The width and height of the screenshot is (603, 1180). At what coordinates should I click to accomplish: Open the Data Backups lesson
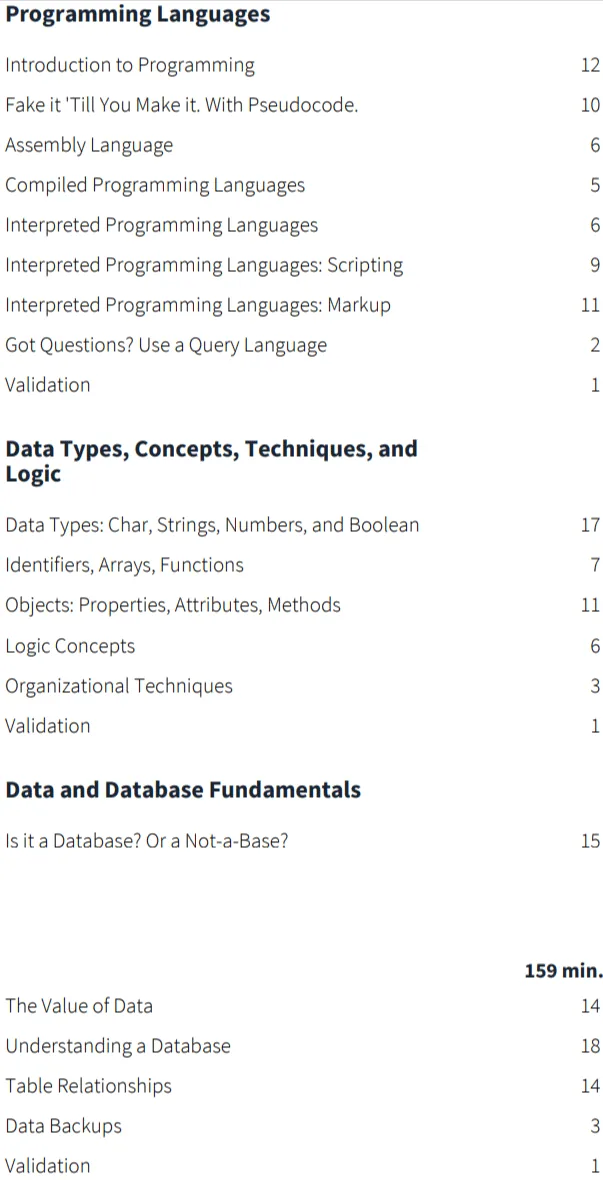(63, 1126)
